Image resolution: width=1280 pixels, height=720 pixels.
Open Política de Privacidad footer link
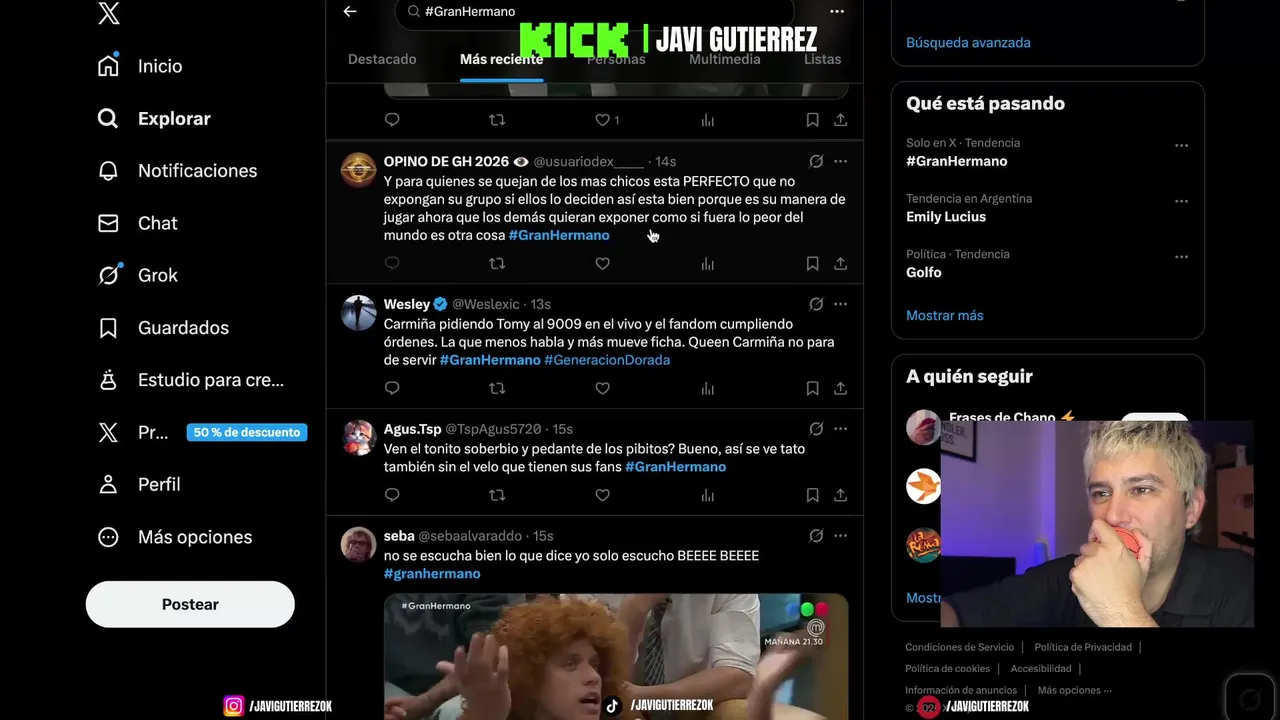1083,647
